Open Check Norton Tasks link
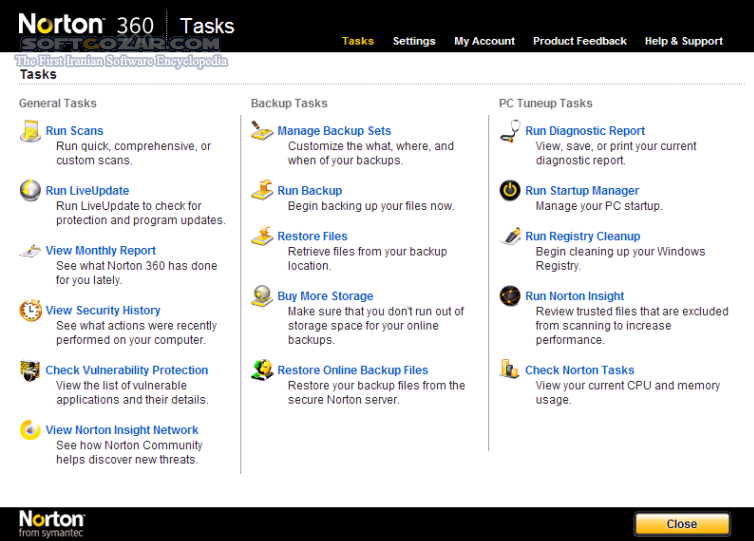Screen dimensions: 754x541 [x=579, y=370]
